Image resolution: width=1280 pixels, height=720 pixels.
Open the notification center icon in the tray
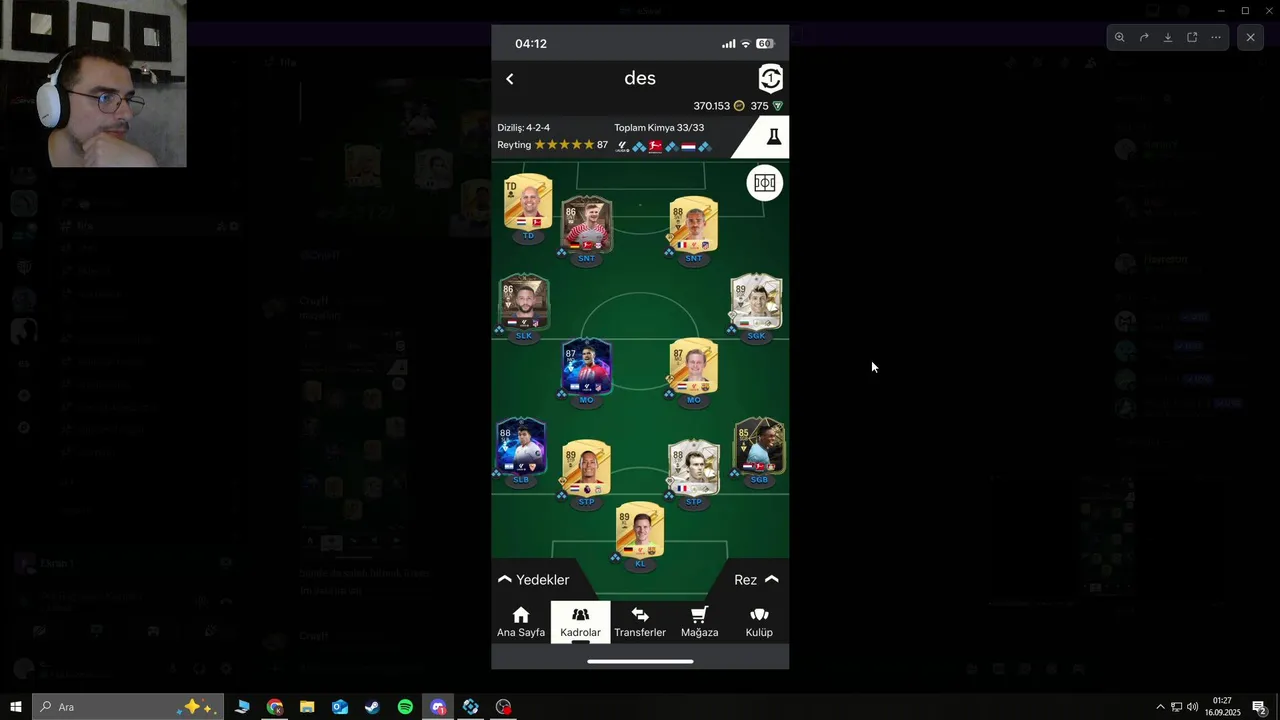[x=1260, y=707]
